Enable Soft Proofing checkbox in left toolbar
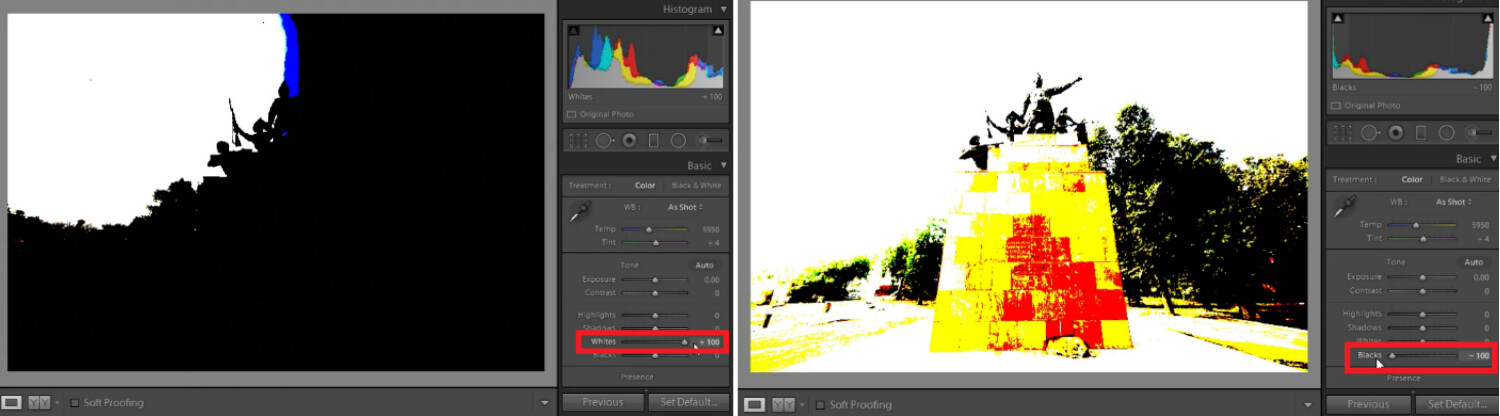1500x416 pixels. [x=74, y=403]
